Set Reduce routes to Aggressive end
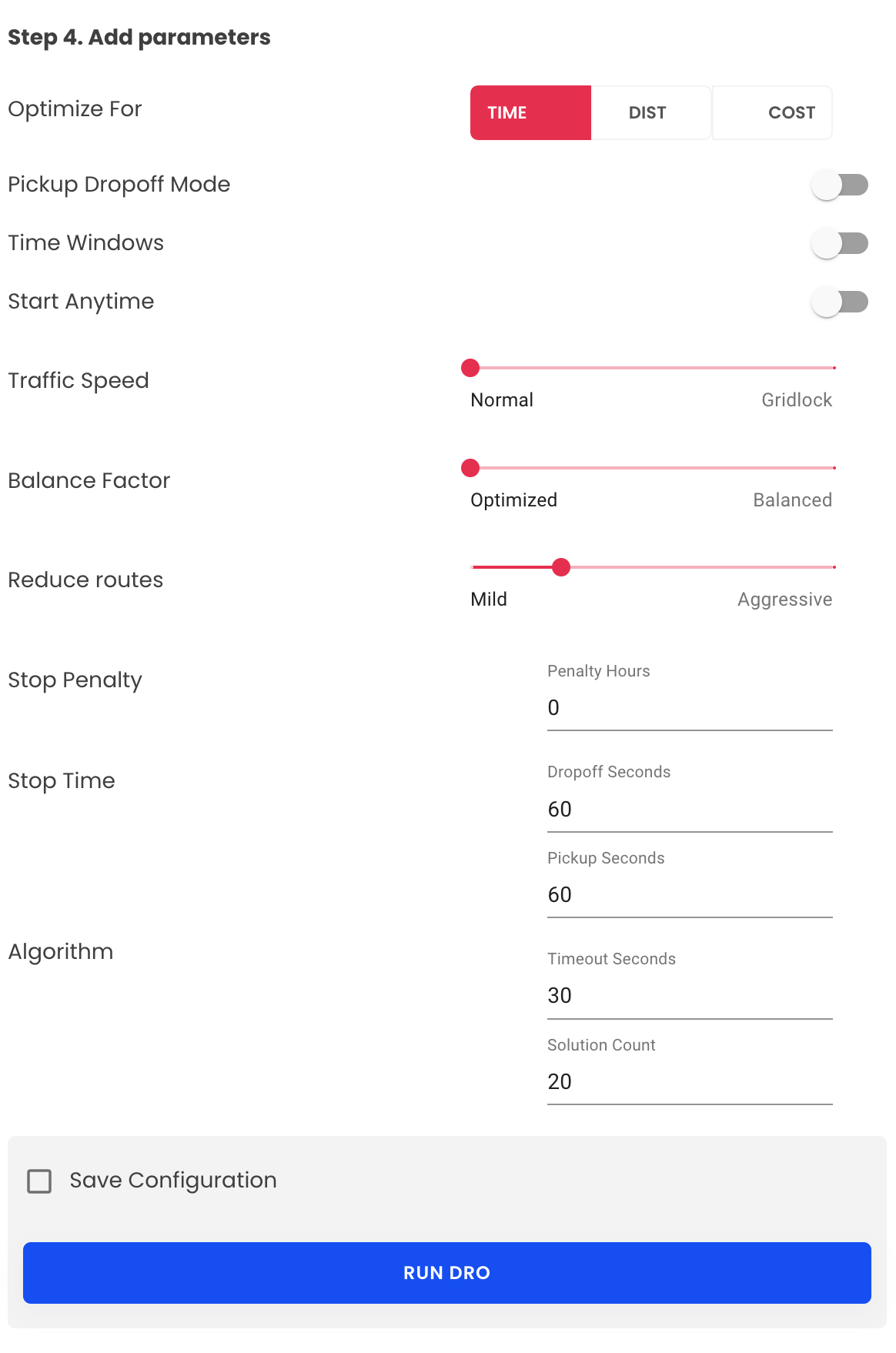The width and height of the screenshot is (896, 1353). 834,567
